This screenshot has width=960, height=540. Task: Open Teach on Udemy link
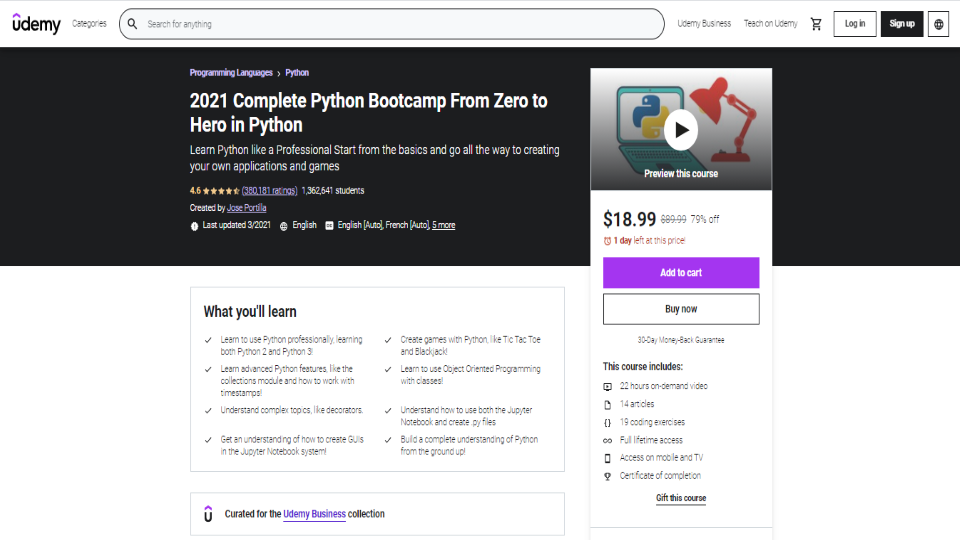tap(770, 24)
